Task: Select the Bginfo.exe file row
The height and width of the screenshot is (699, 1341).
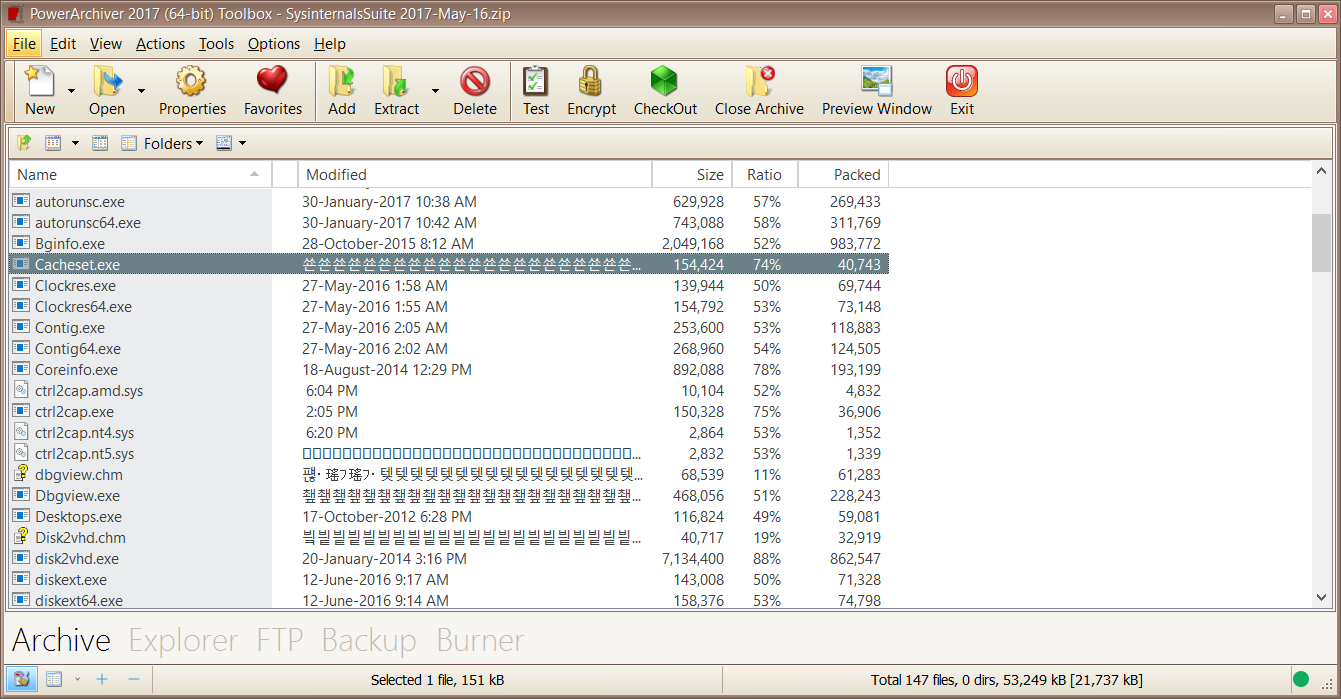Action: [449, 243]
